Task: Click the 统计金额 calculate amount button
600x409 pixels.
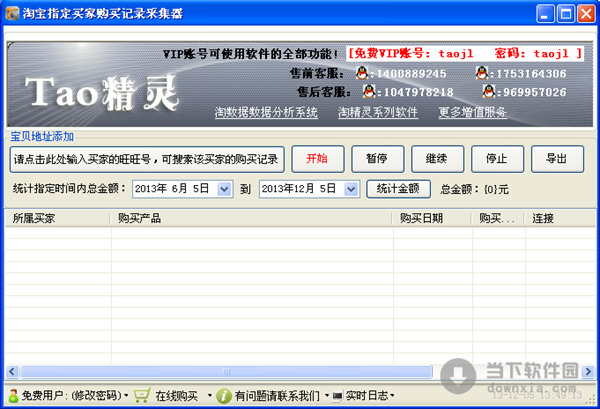Action: (398, 189)
